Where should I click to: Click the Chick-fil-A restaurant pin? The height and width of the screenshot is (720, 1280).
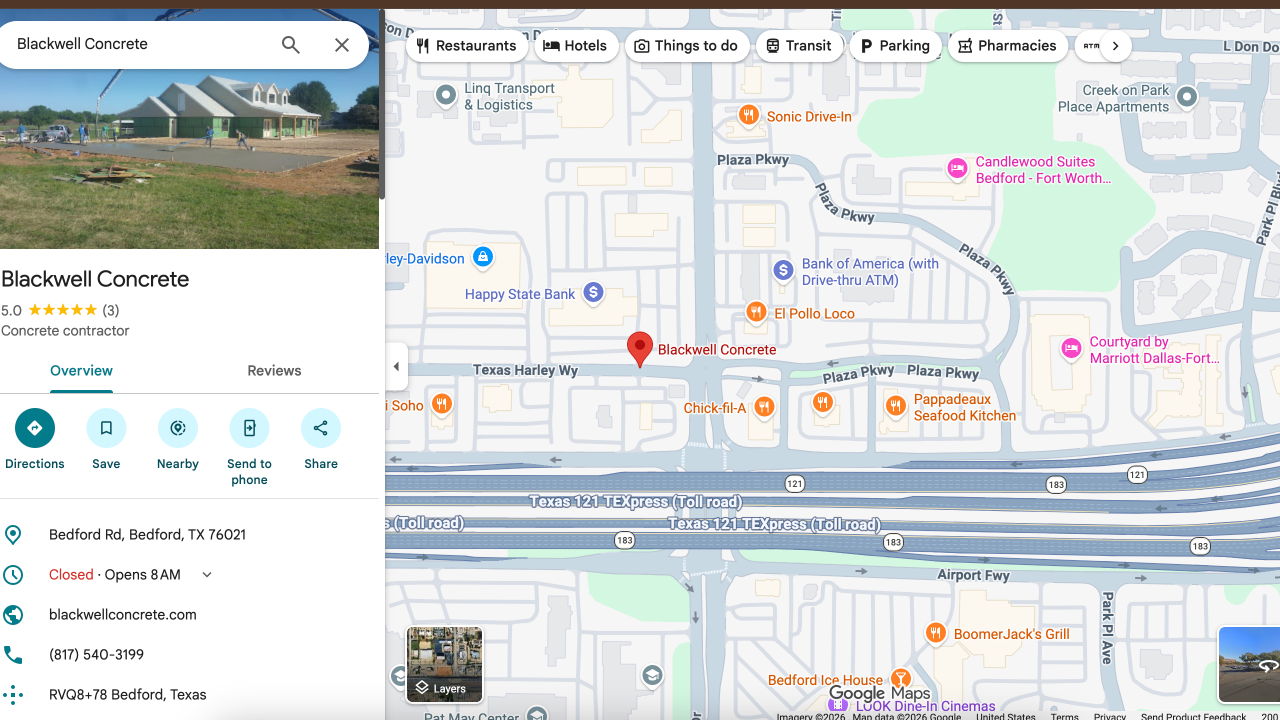[x=764, y=407]
